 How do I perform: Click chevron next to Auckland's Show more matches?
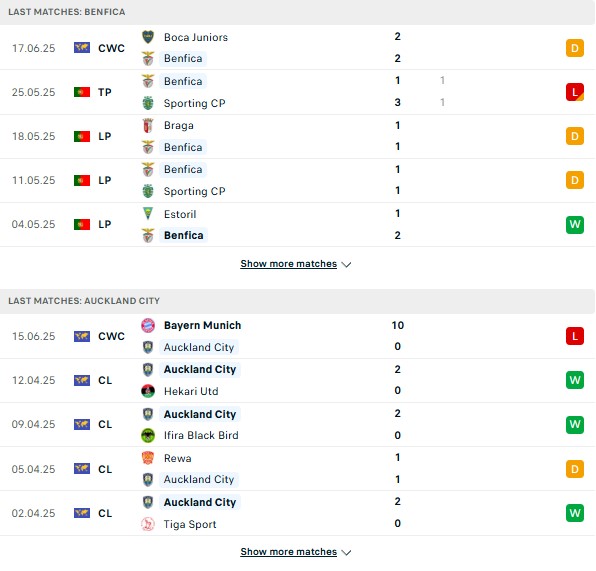click(x=346, y=552)
